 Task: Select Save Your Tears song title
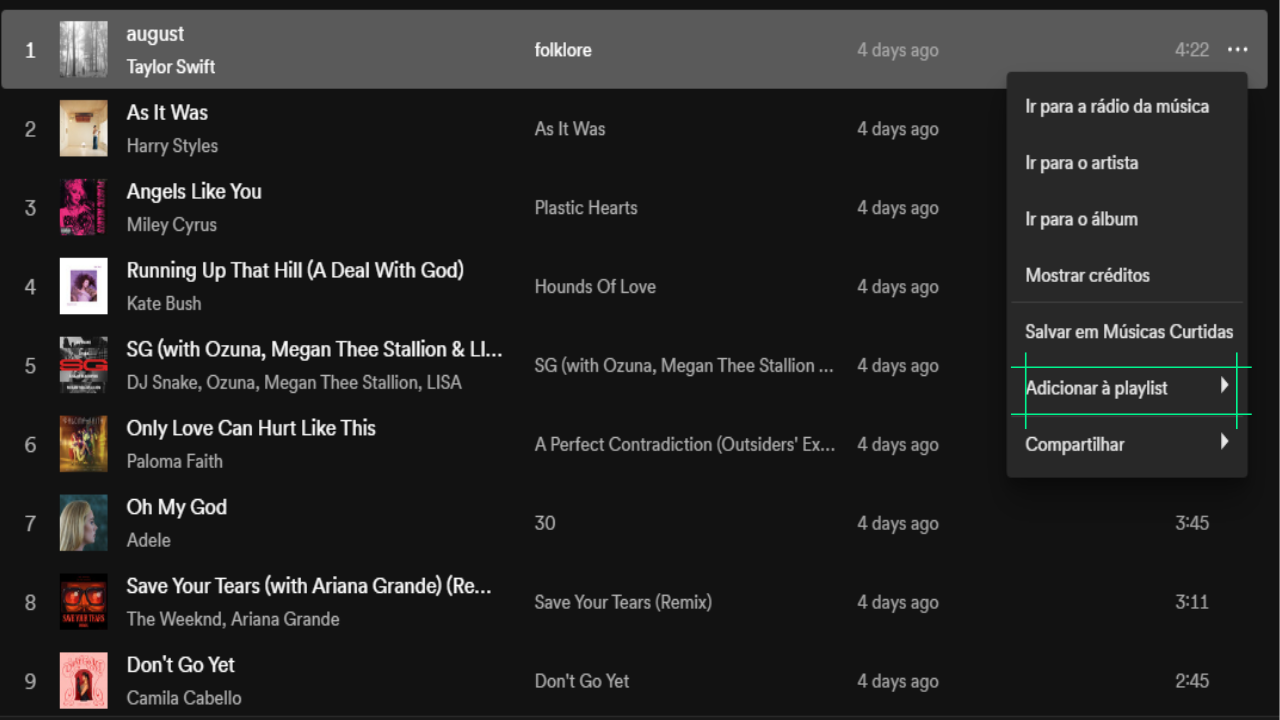point(309,586)
